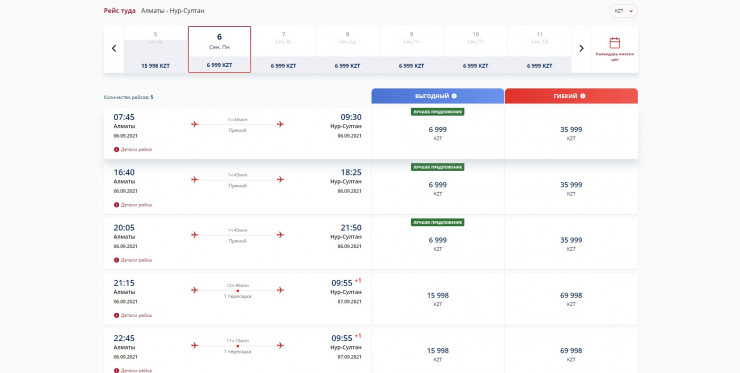Select date tab 7 September
The height and width of the screenshot is (373, 740).
(283, 50)
